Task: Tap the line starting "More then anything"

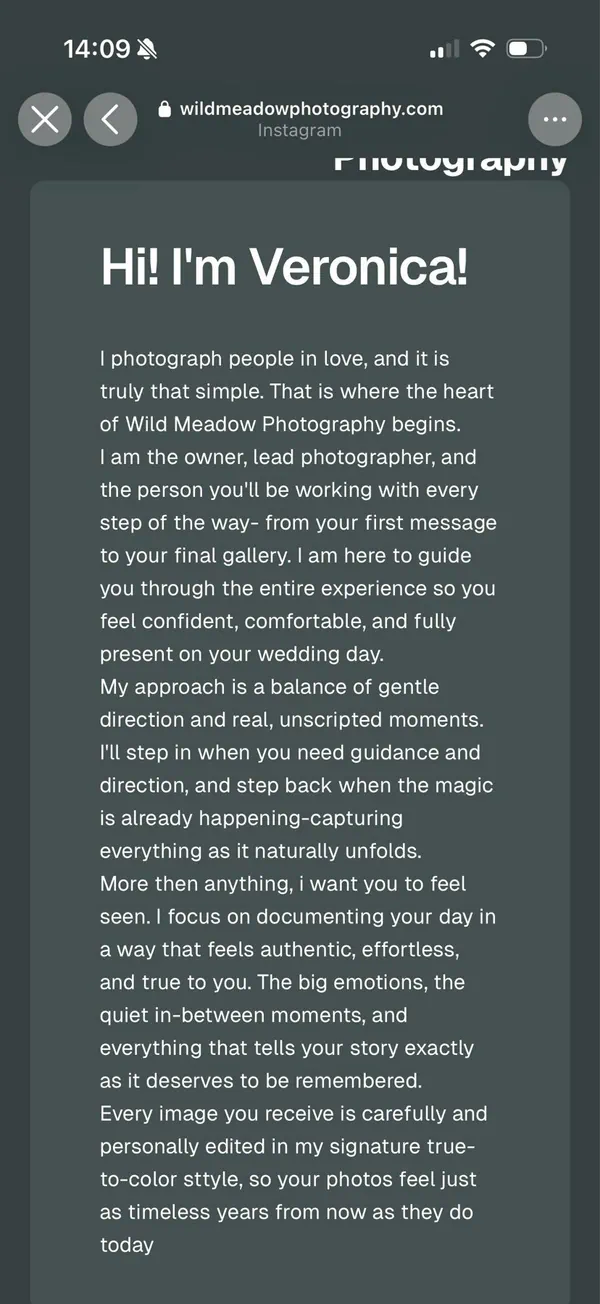Action: click(x=283, y=884)
